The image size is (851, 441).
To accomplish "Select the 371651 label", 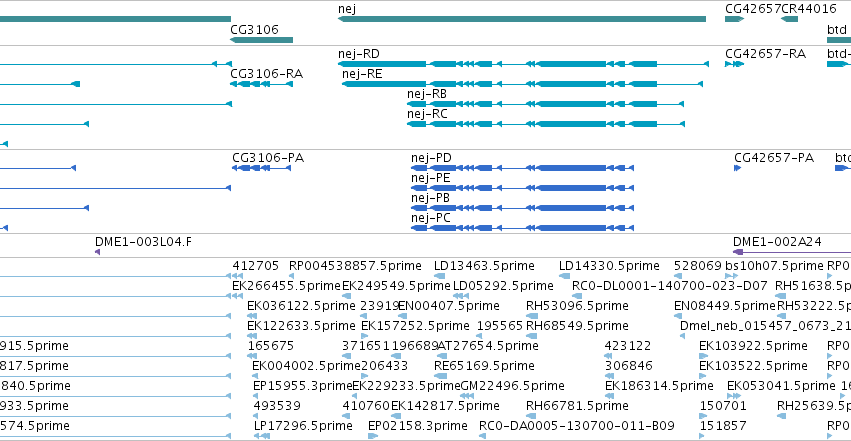I will pos(365,346).
